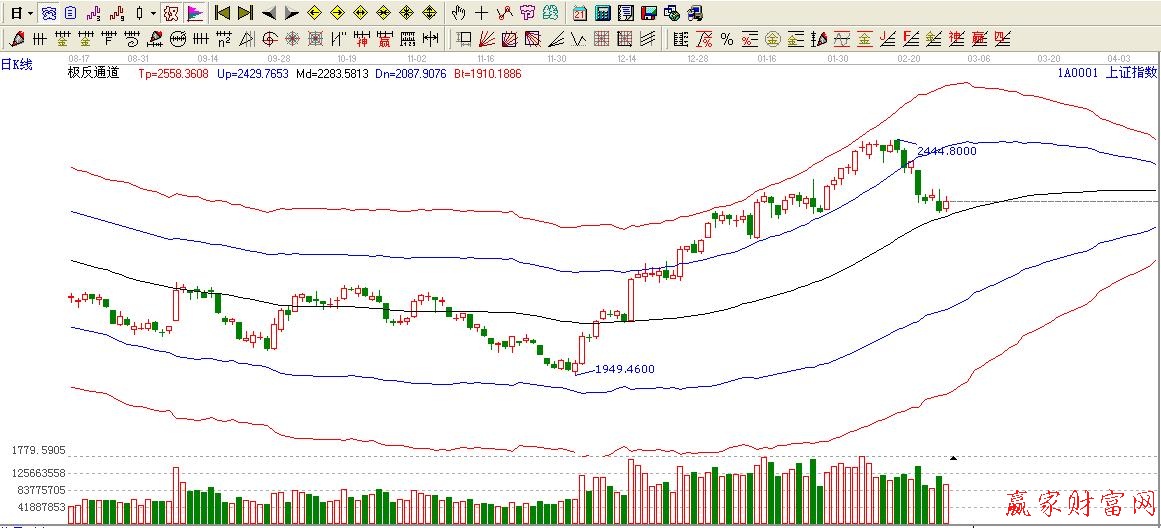The height and width of the screenshot is (528, 1161).
Task: Activate the crosshair cursor tool
Action: coord(481,13)
